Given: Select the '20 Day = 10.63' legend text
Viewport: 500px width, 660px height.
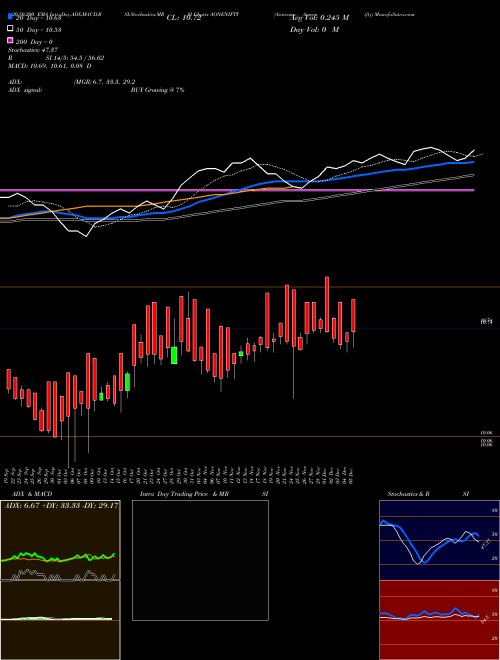Looking at the screenshot, I should [x=39, y=18].
